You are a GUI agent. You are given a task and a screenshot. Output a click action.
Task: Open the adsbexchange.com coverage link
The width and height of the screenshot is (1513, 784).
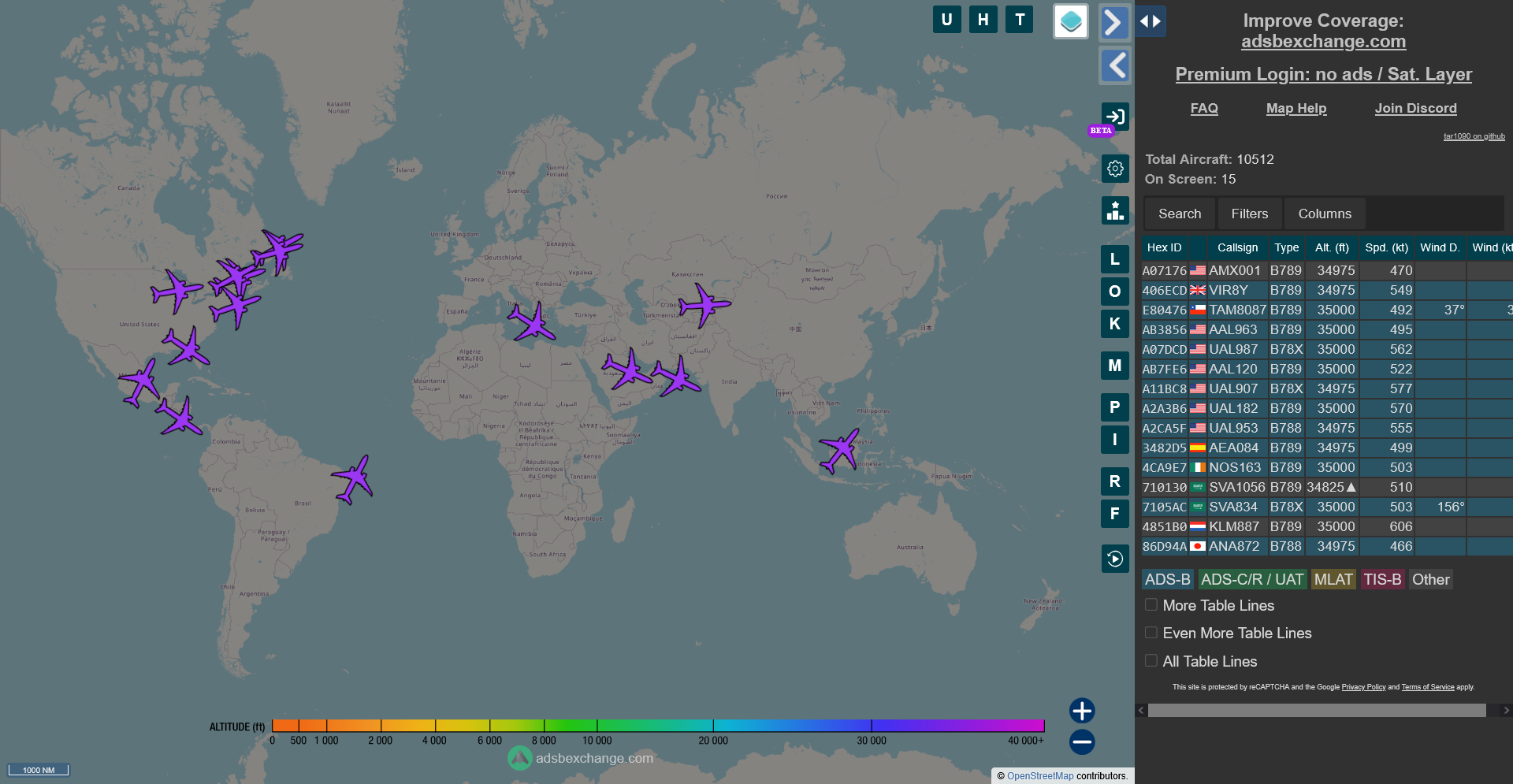tap(1323, 42)
